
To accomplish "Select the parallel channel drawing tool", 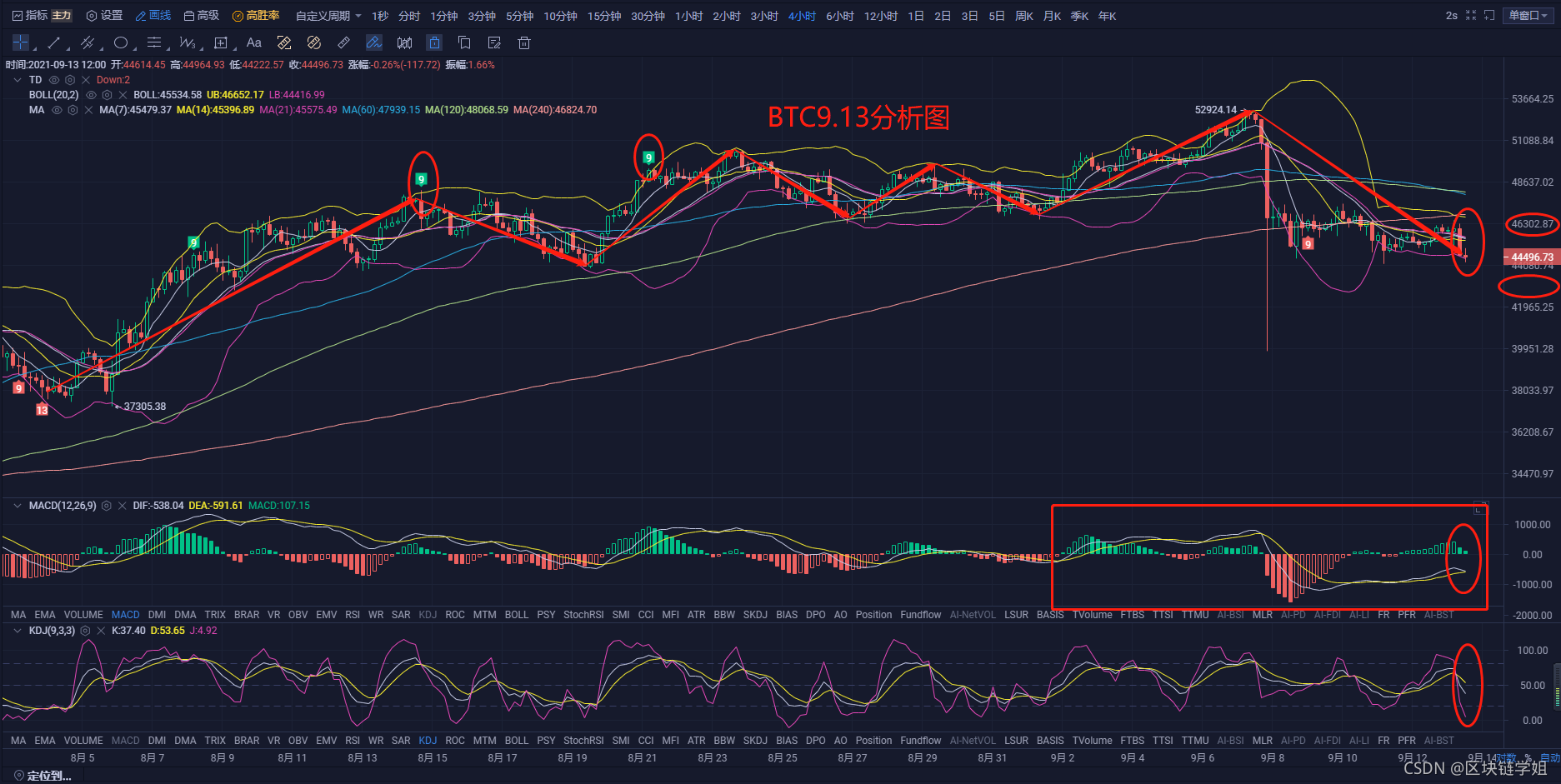I will point(87,42).
